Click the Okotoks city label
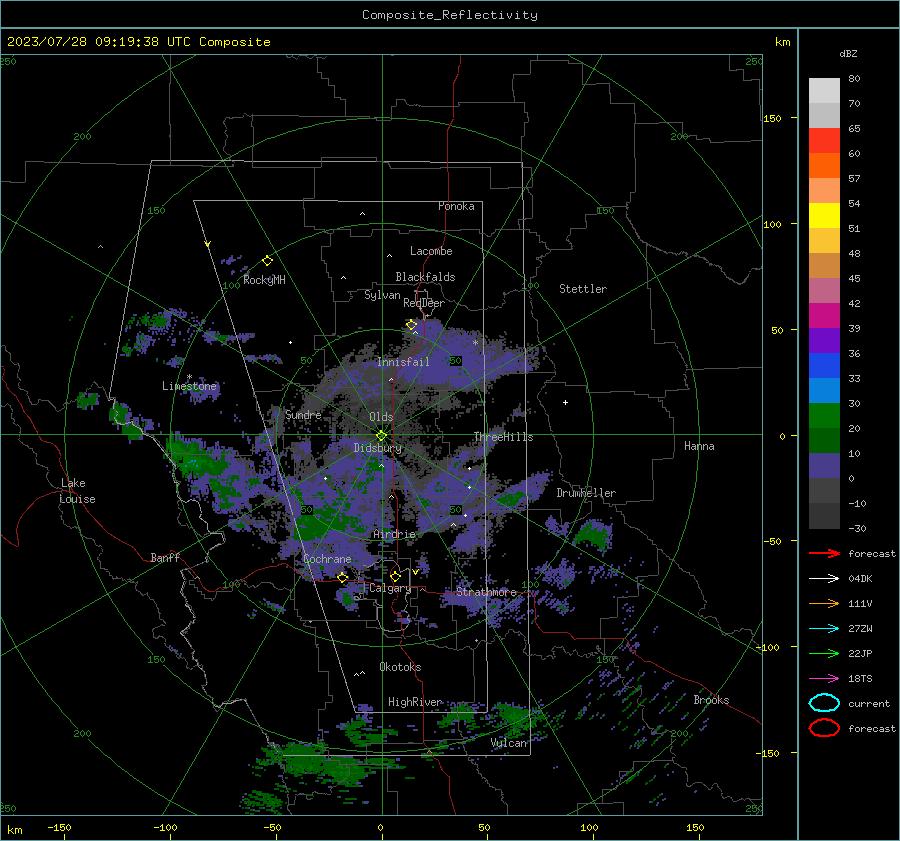Image resolution: width=900 pixels, height=841 pixels. [x=401, y=667]
